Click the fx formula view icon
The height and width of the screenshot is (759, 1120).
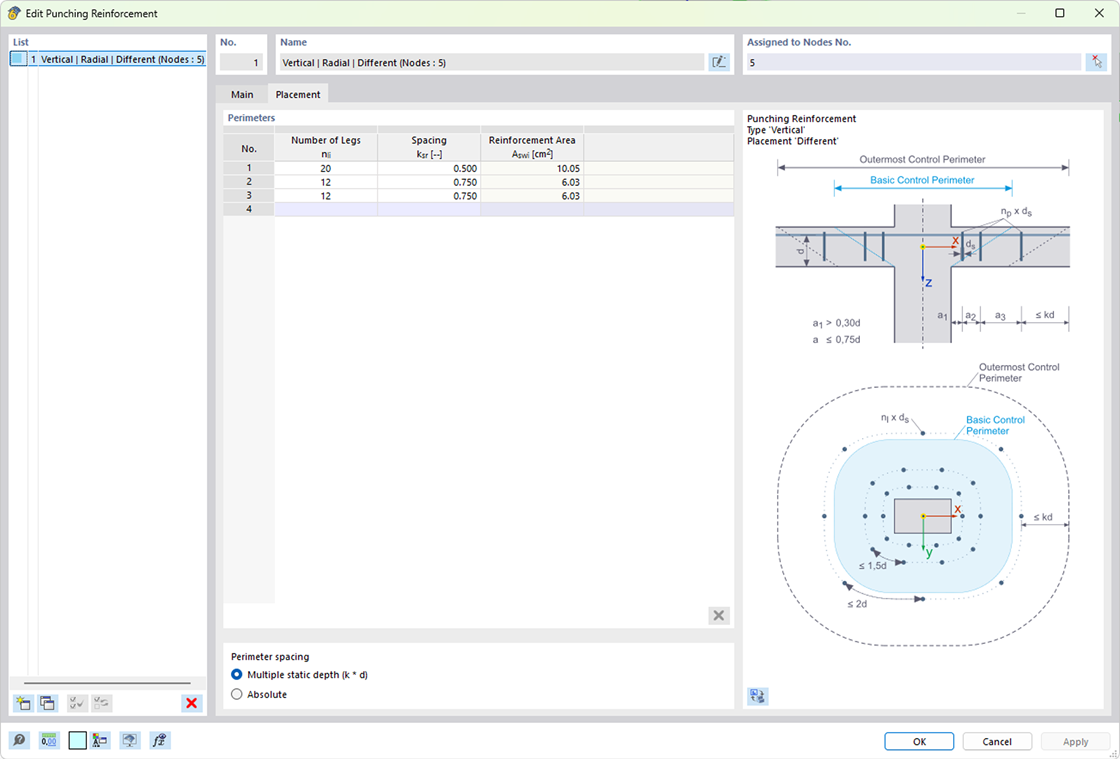point(160,740)
